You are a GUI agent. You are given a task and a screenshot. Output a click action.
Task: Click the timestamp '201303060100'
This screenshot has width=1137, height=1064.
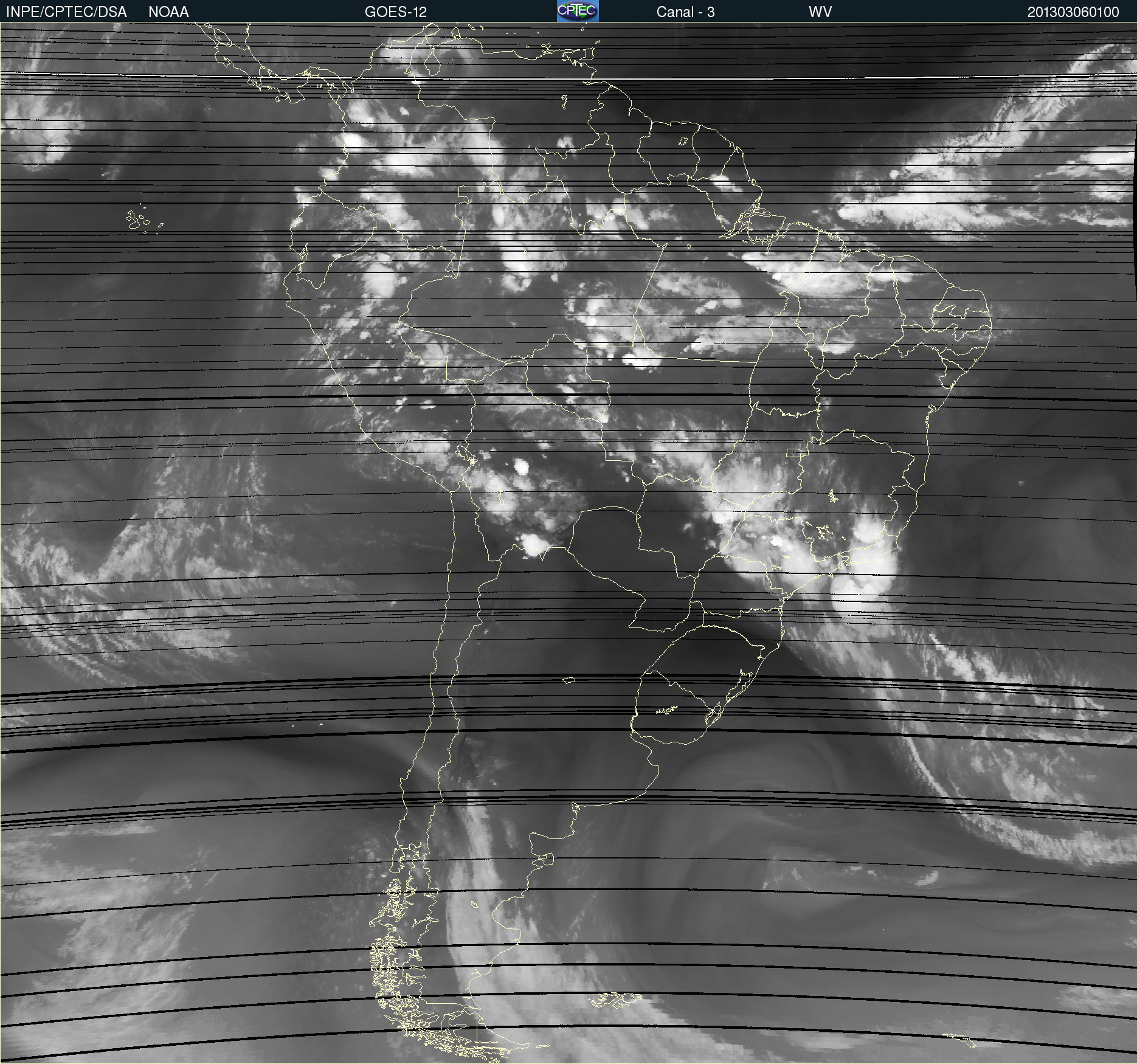coord(1073,12)
